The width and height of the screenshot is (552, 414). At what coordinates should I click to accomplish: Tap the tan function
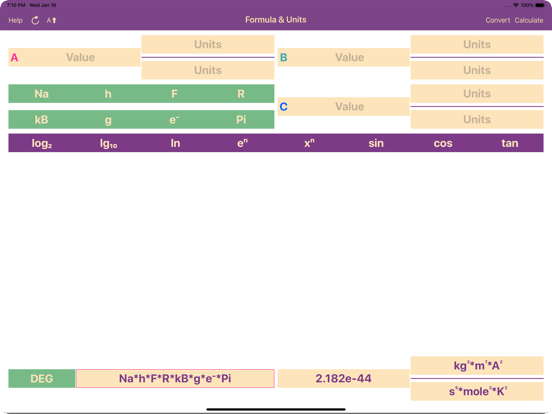pos(510,143)
